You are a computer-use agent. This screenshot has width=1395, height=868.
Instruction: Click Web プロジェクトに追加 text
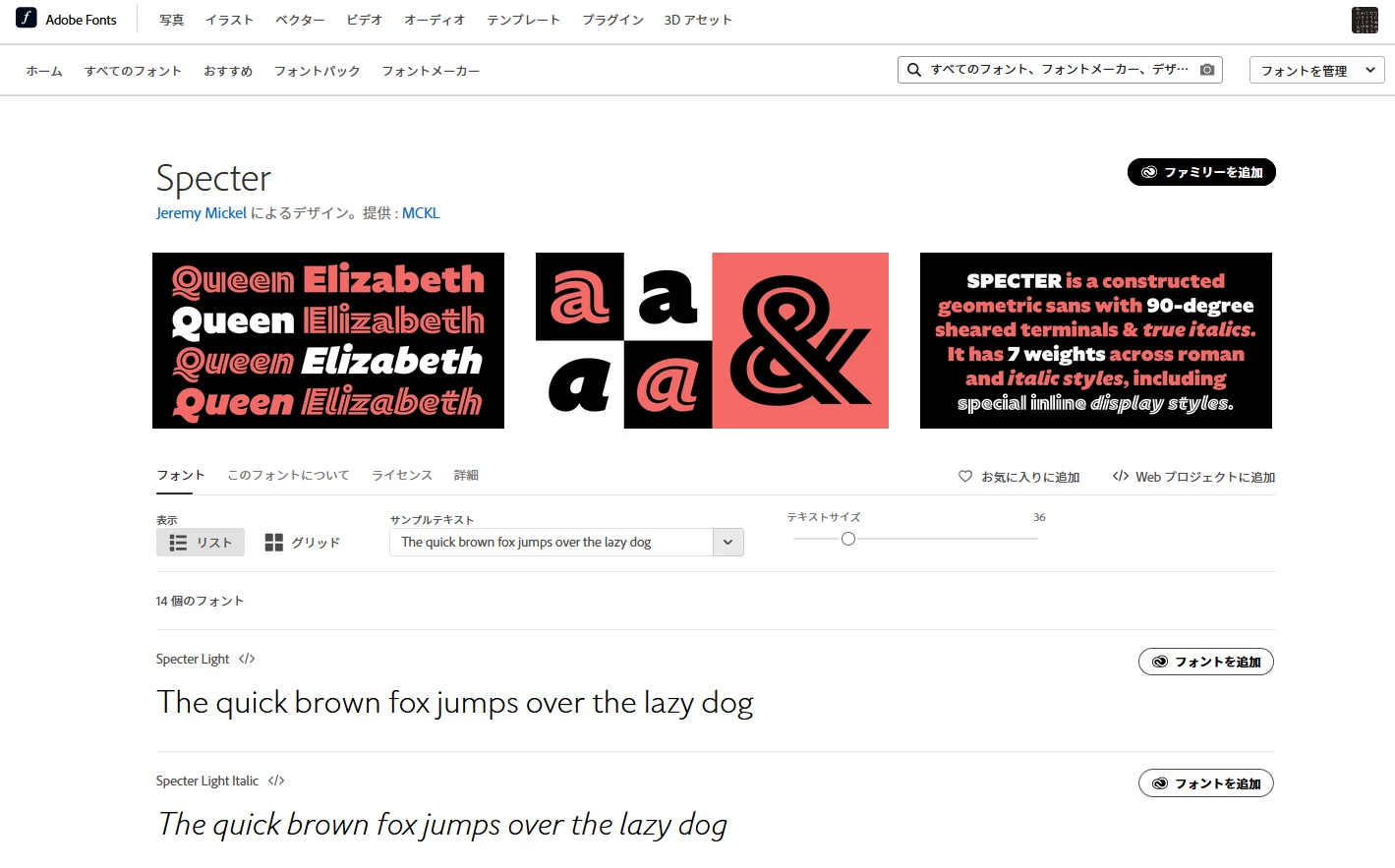[1205, 477]
